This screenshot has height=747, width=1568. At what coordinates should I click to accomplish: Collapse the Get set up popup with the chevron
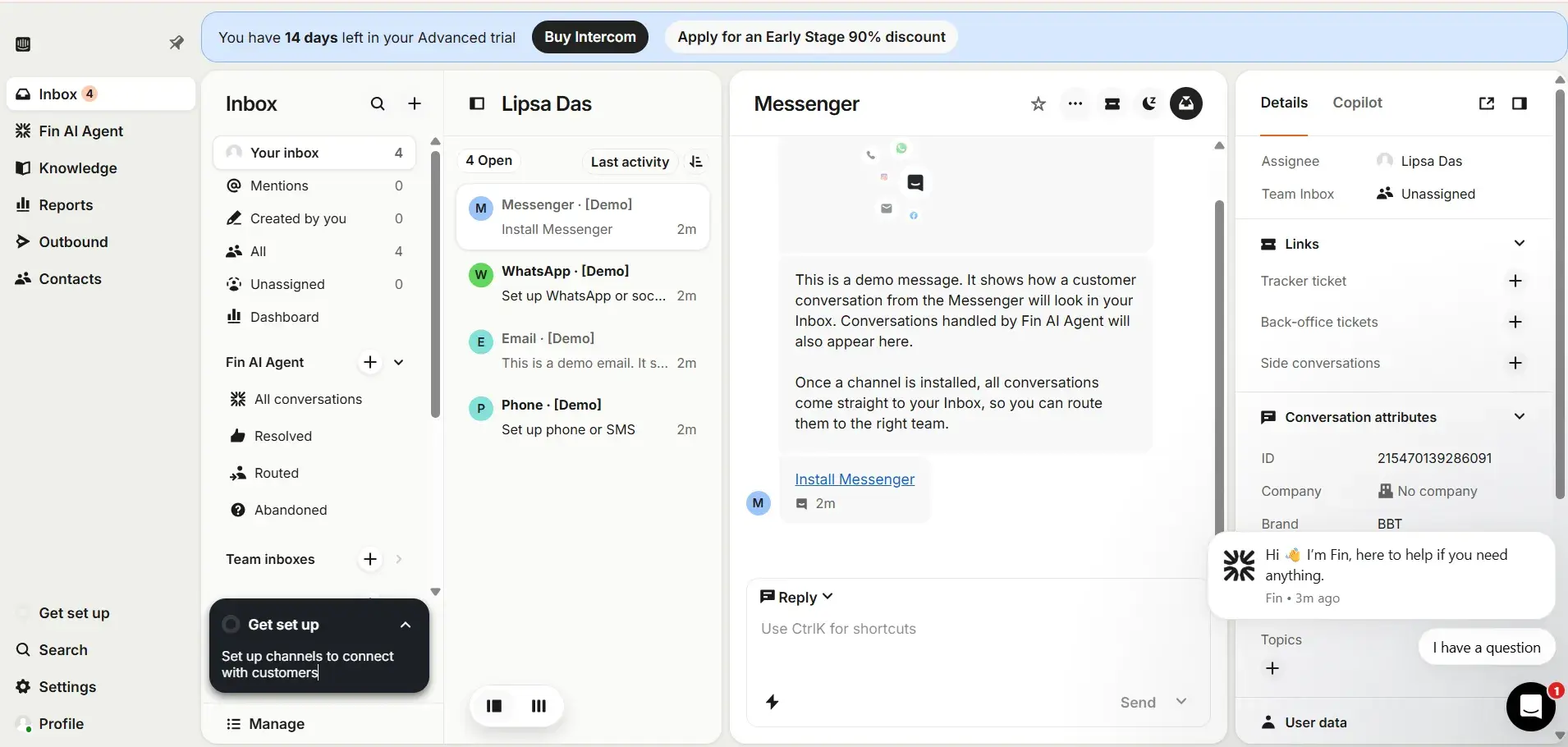point(406,625)
